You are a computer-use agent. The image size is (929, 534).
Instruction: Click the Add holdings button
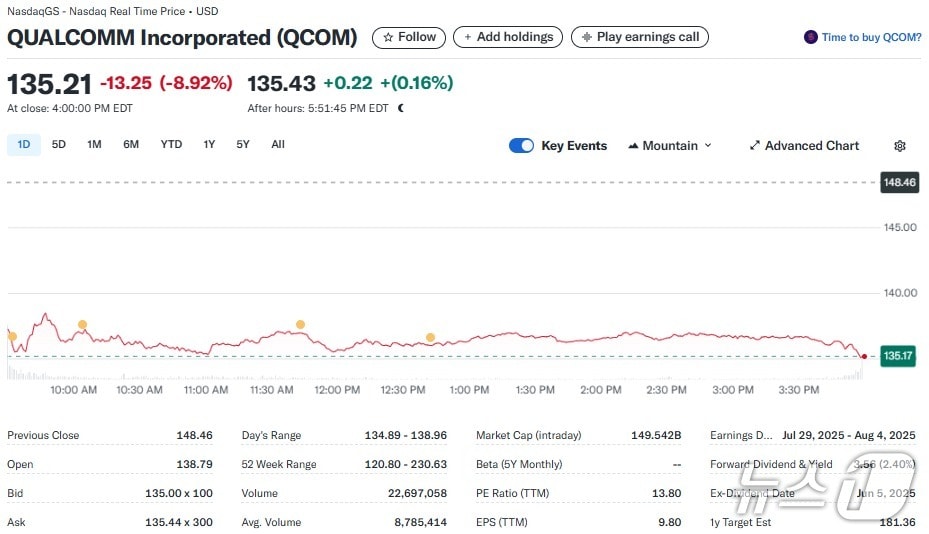(x=507, y=37)
